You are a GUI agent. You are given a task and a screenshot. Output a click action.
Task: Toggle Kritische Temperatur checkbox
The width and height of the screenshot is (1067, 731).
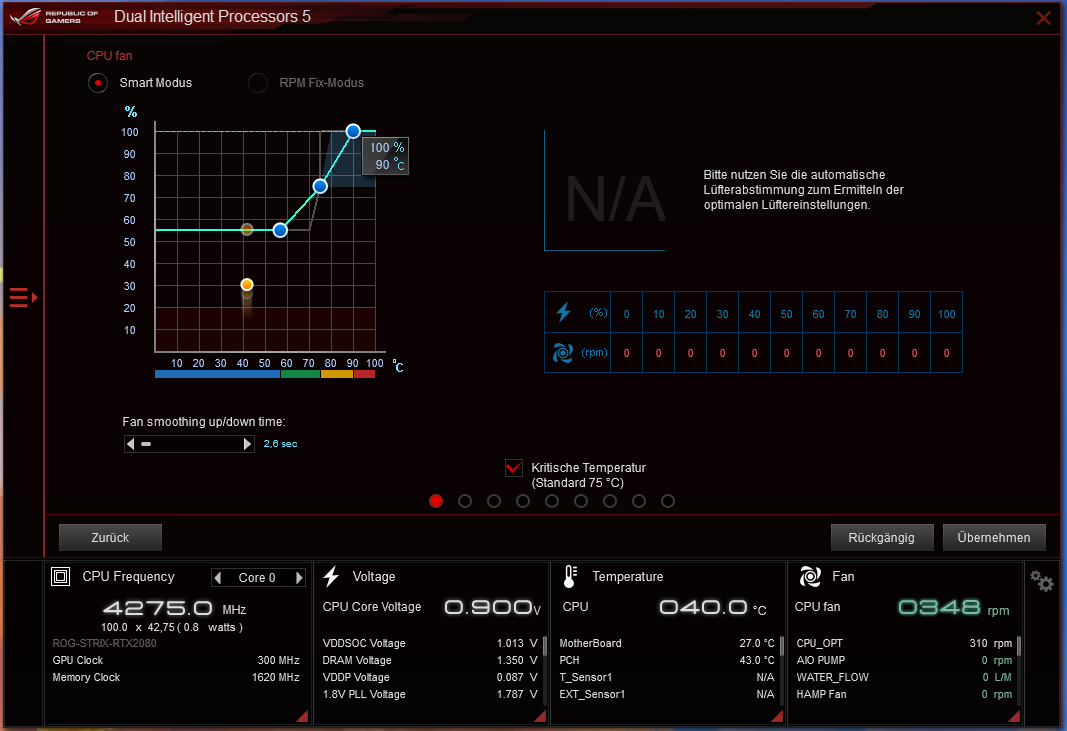pyautogui.click(x=514, y=468)
